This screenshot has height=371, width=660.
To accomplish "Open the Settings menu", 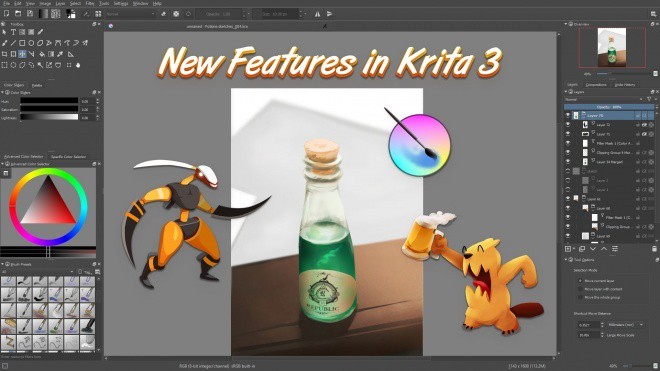I will click(x=121, y=3).
